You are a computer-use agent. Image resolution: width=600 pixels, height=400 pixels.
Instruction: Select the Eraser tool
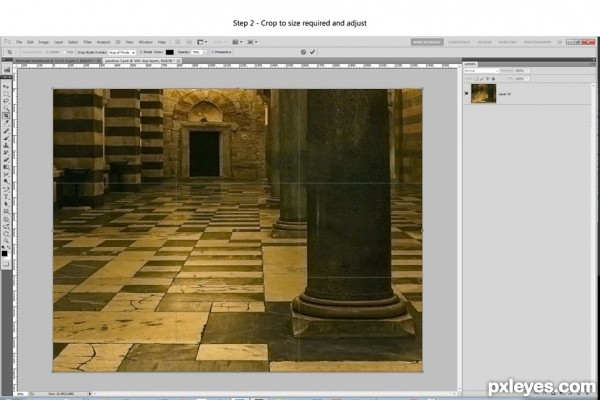click(x=6, y=159)
